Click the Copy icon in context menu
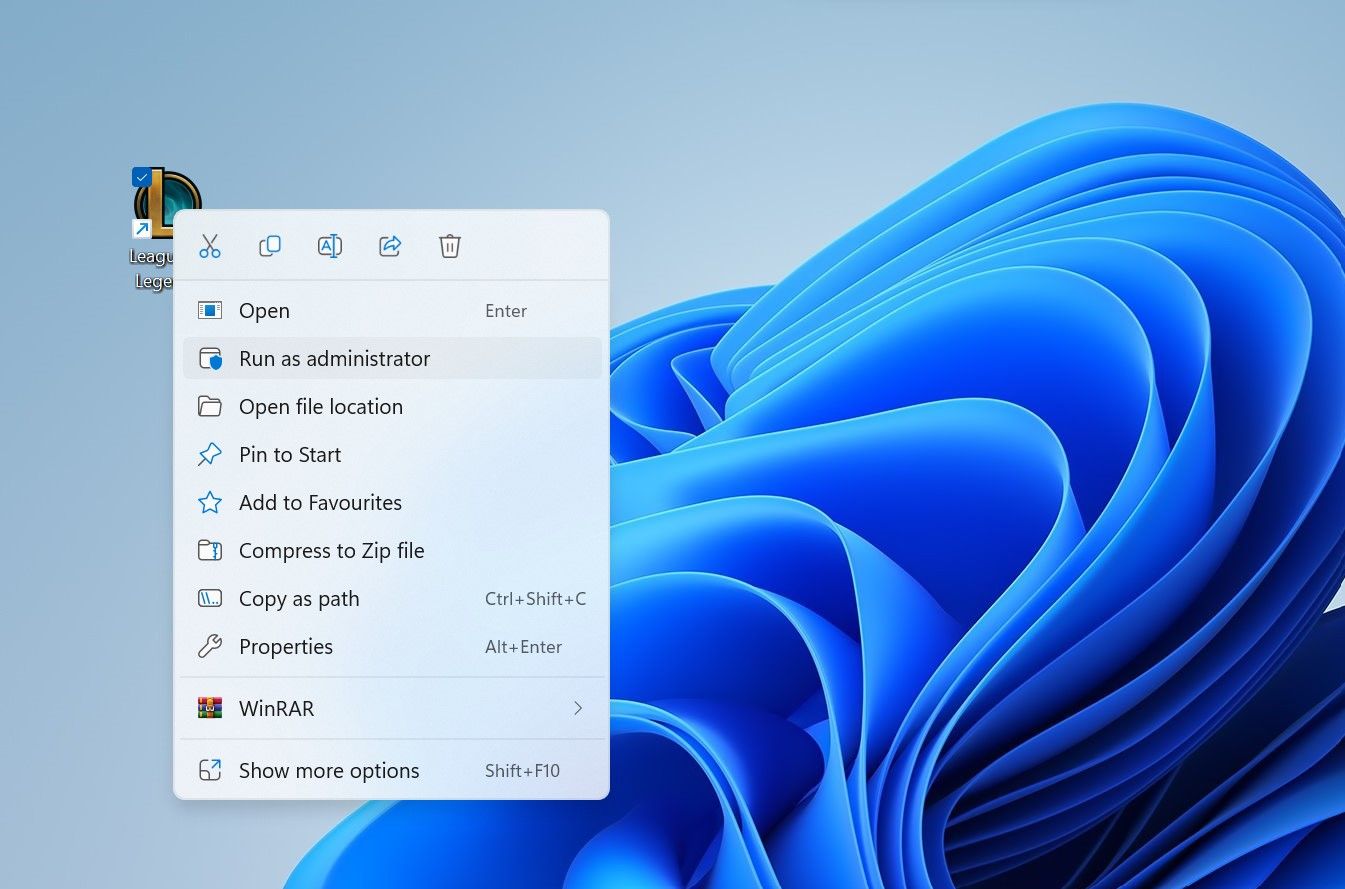 270,246
